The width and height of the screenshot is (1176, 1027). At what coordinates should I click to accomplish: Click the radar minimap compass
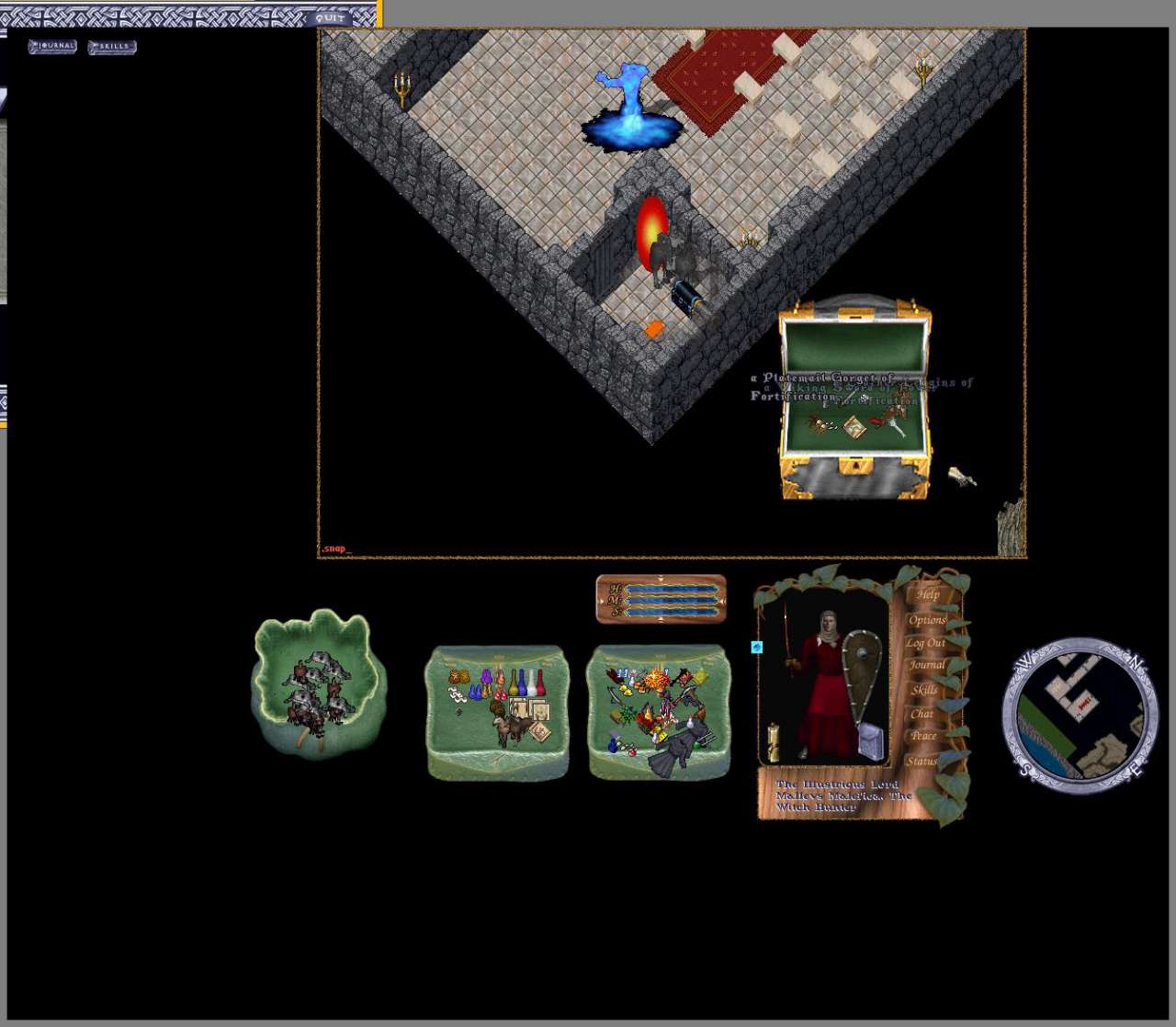click(x=1080, y=714)
